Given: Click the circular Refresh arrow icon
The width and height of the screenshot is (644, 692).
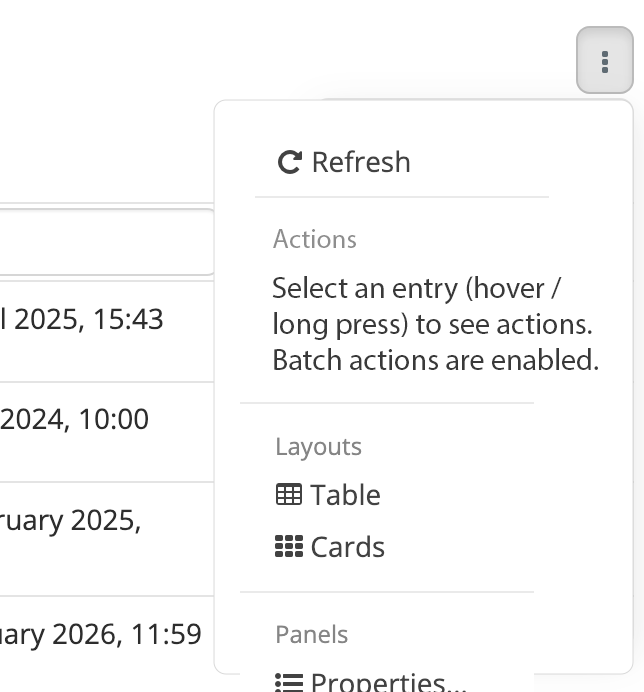Looking at the screenshot, I should pyautogui.click(x=289, y=162).
